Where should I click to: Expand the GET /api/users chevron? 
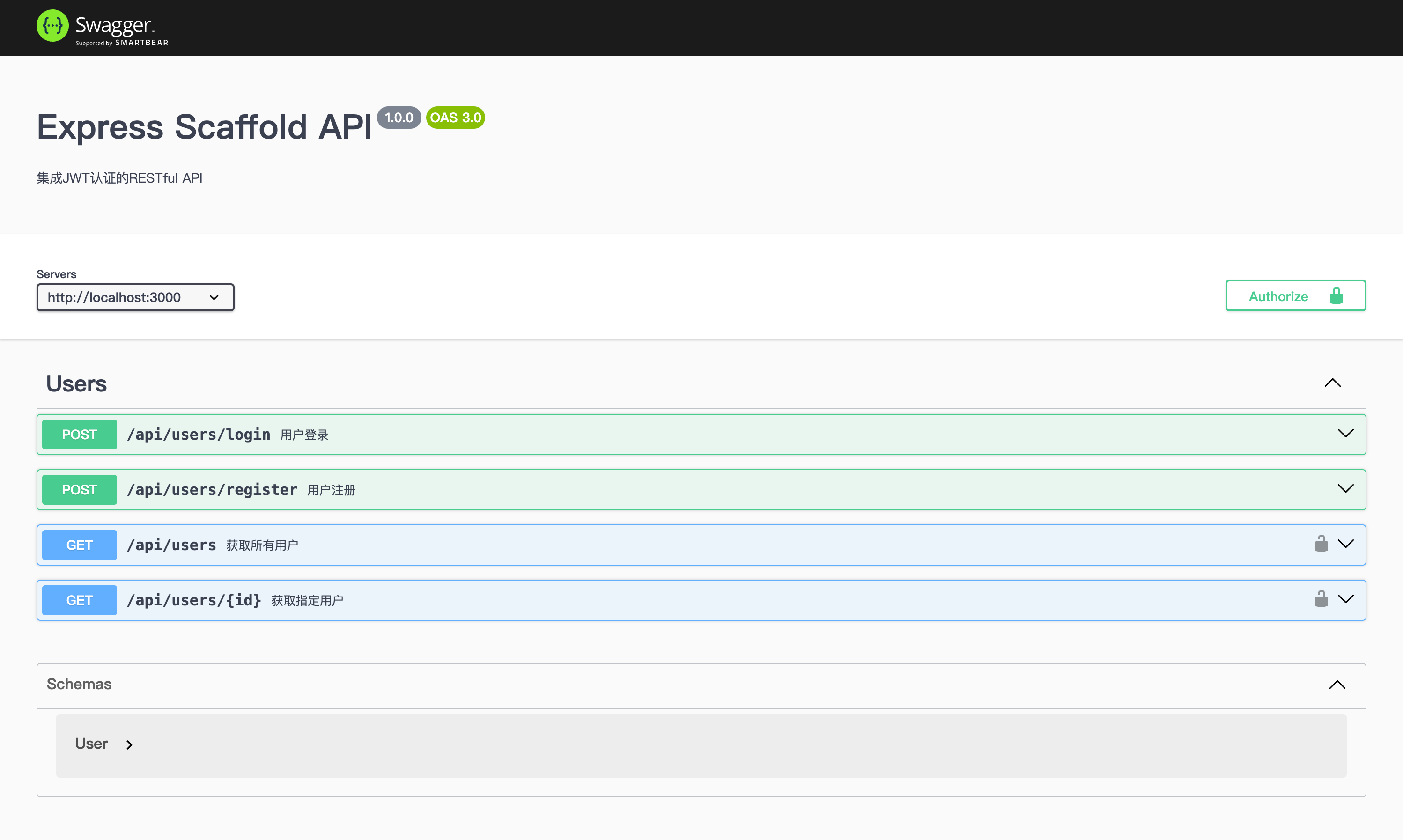[1345, 544]
